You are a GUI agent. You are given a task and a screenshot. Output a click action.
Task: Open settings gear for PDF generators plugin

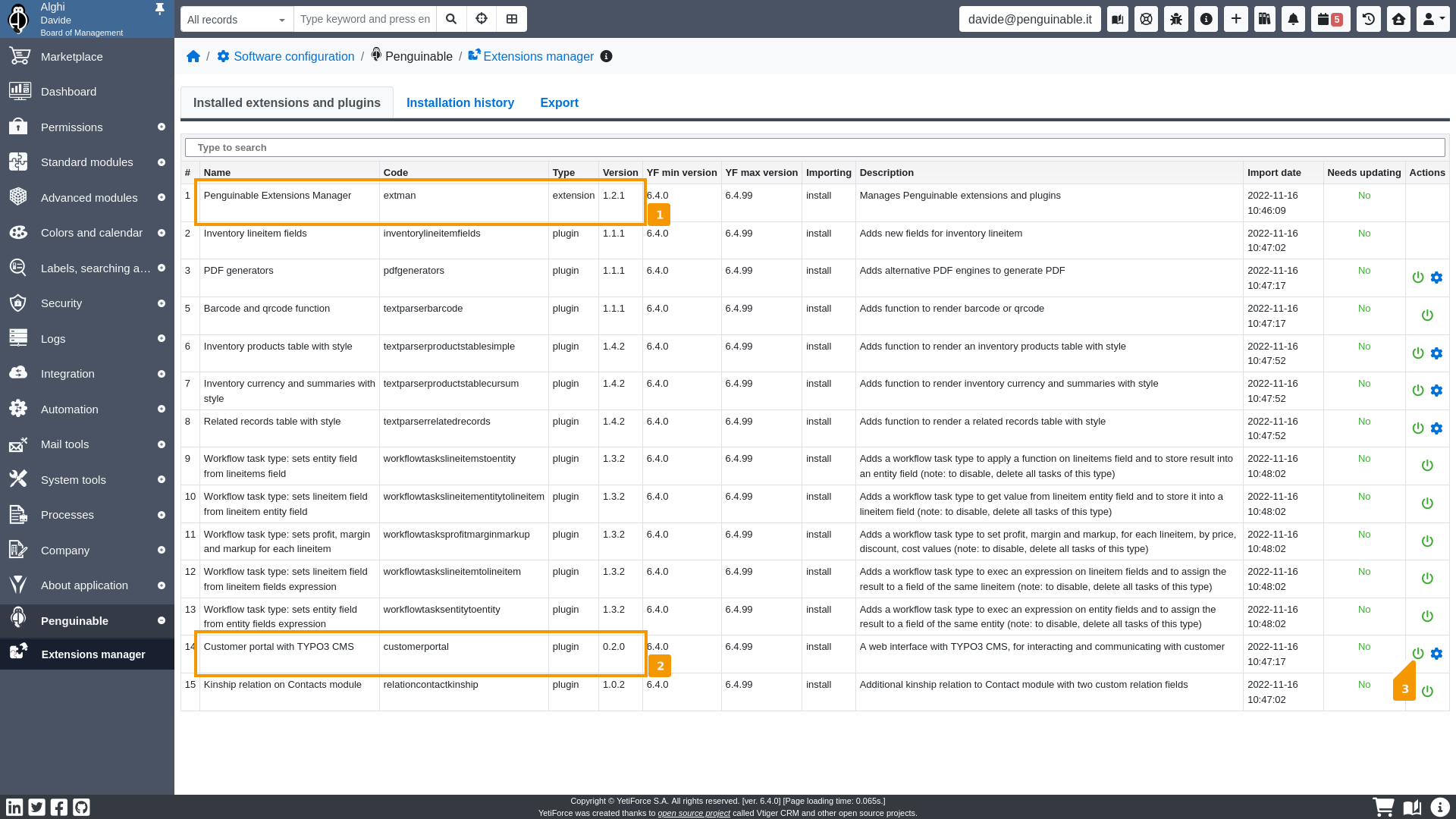[x=1436, y=278]
